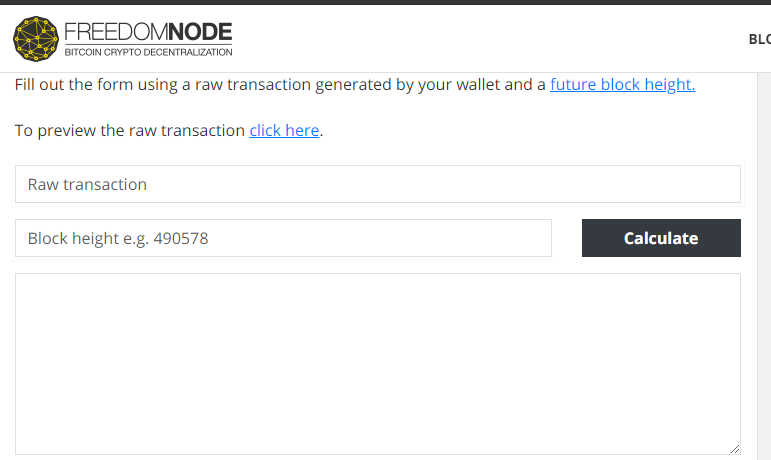The height and width of the screenshot is (460, 771).
Task: Click the Calculate button
Action: pos(661,238)
